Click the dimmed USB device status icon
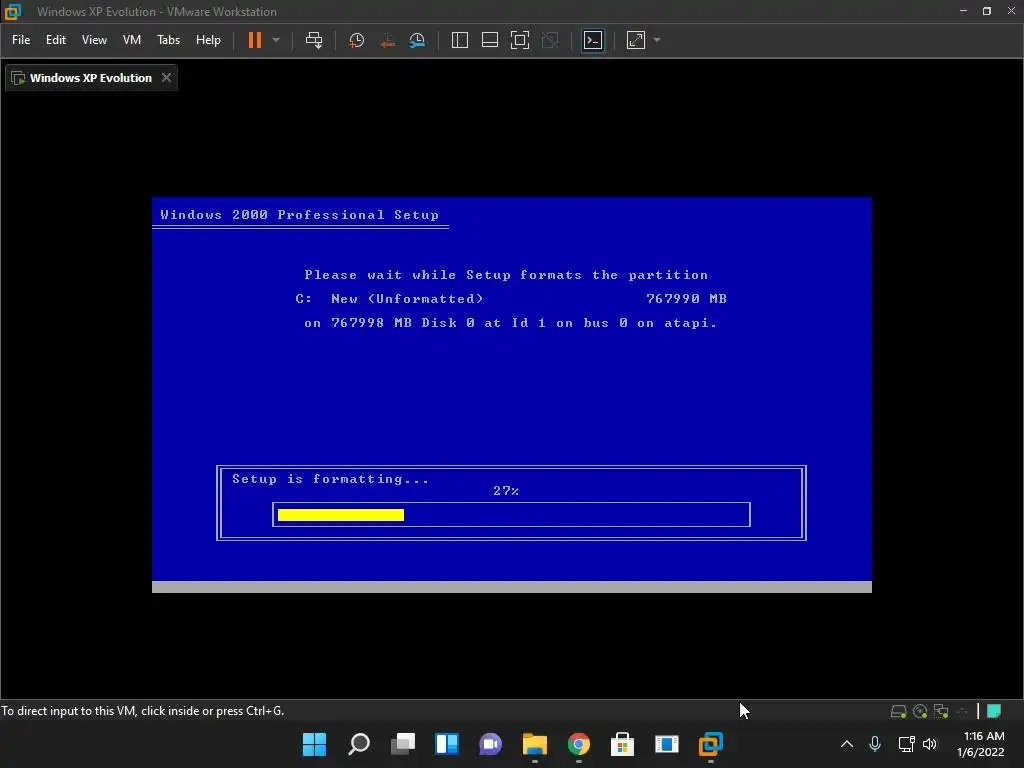The width and height of the screenshot is (1024, 768). pos(962,711)
